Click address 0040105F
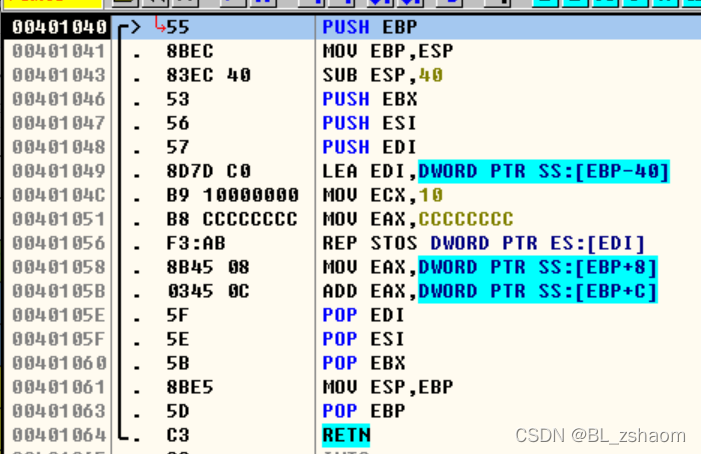The height and width of the screenshot is (454, 701). [x=59, y=340]
